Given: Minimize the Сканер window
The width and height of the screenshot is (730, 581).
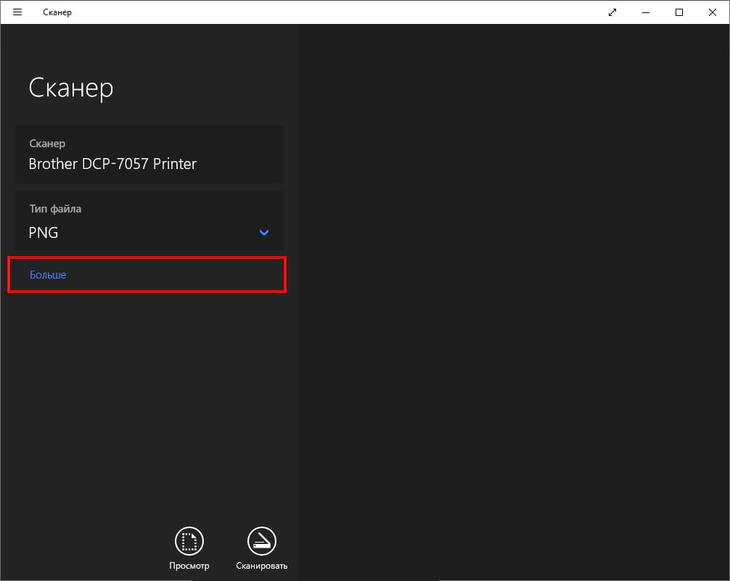Looking at the screenshot, I should coord(646,12).
